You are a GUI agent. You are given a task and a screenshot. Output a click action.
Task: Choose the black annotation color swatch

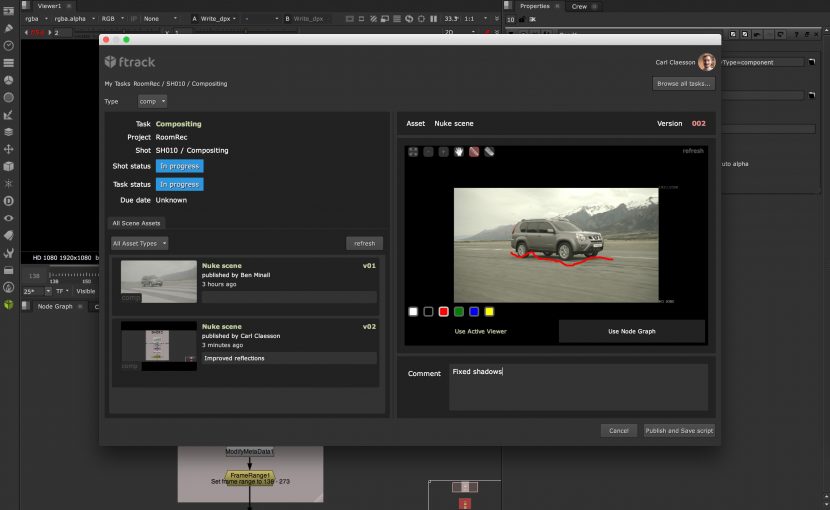click(x=428, y=311)
